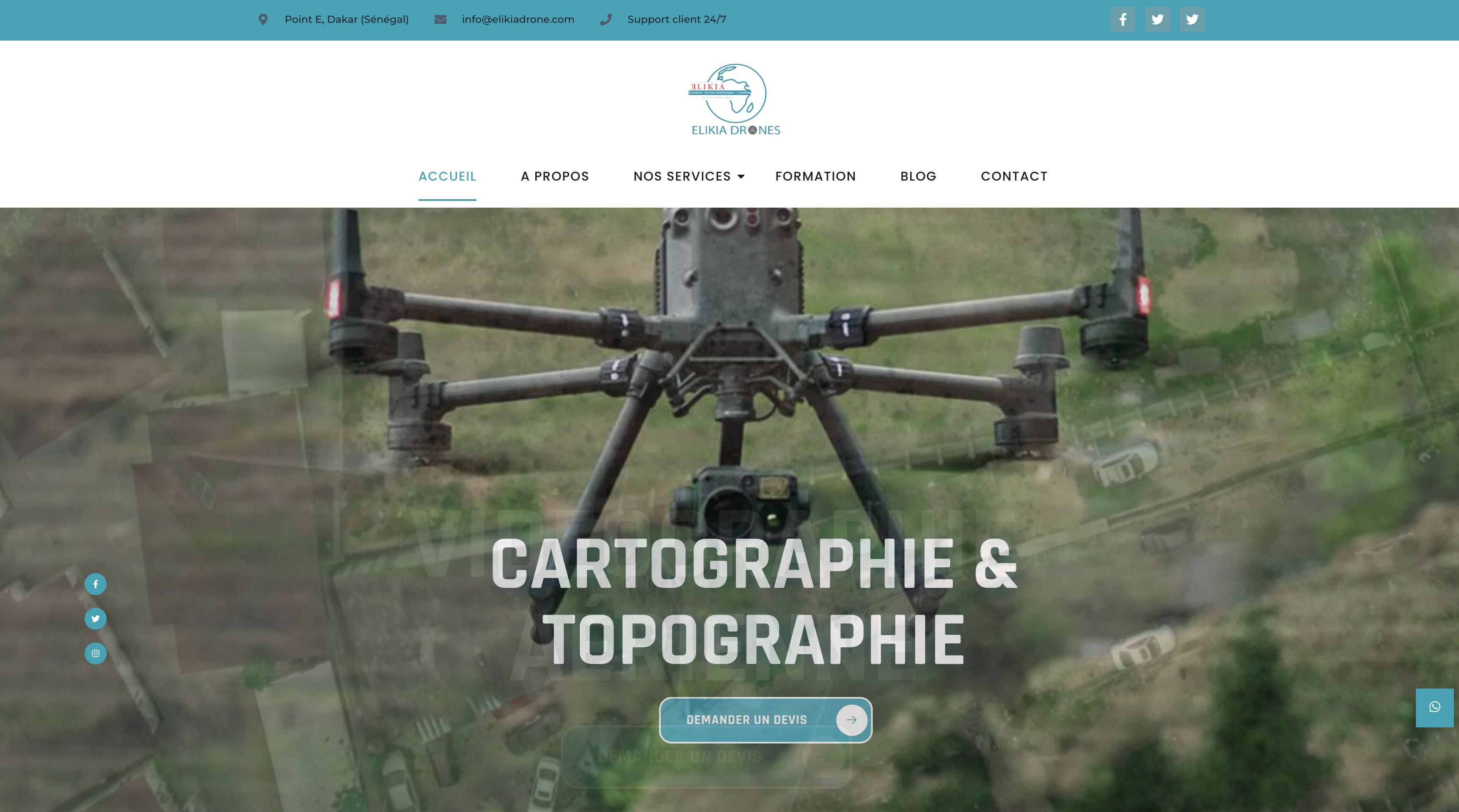This screenshot has width=1459, height=812.
Task: Open the floating Twitter icon on the left side
Action: click(x=96, y=618)
